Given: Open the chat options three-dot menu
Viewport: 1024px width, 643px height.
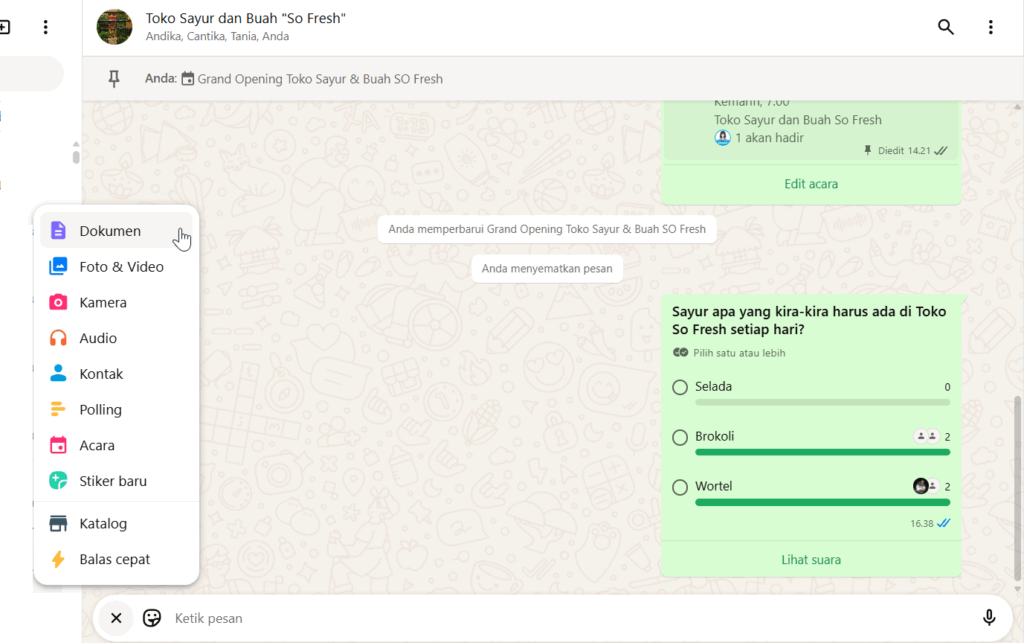Looking at the screenshot, I should click(x=990, y=27).
